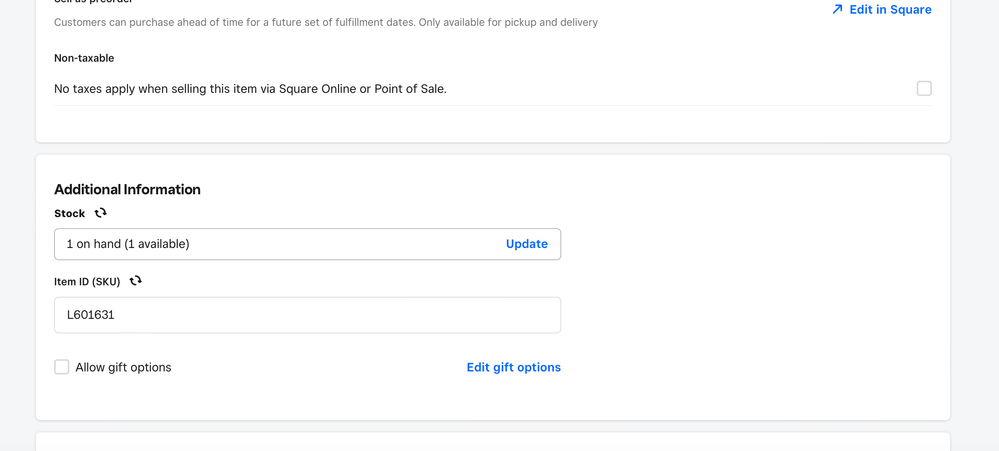Click the Item ID (SKU) label

(x=87, y=281)
